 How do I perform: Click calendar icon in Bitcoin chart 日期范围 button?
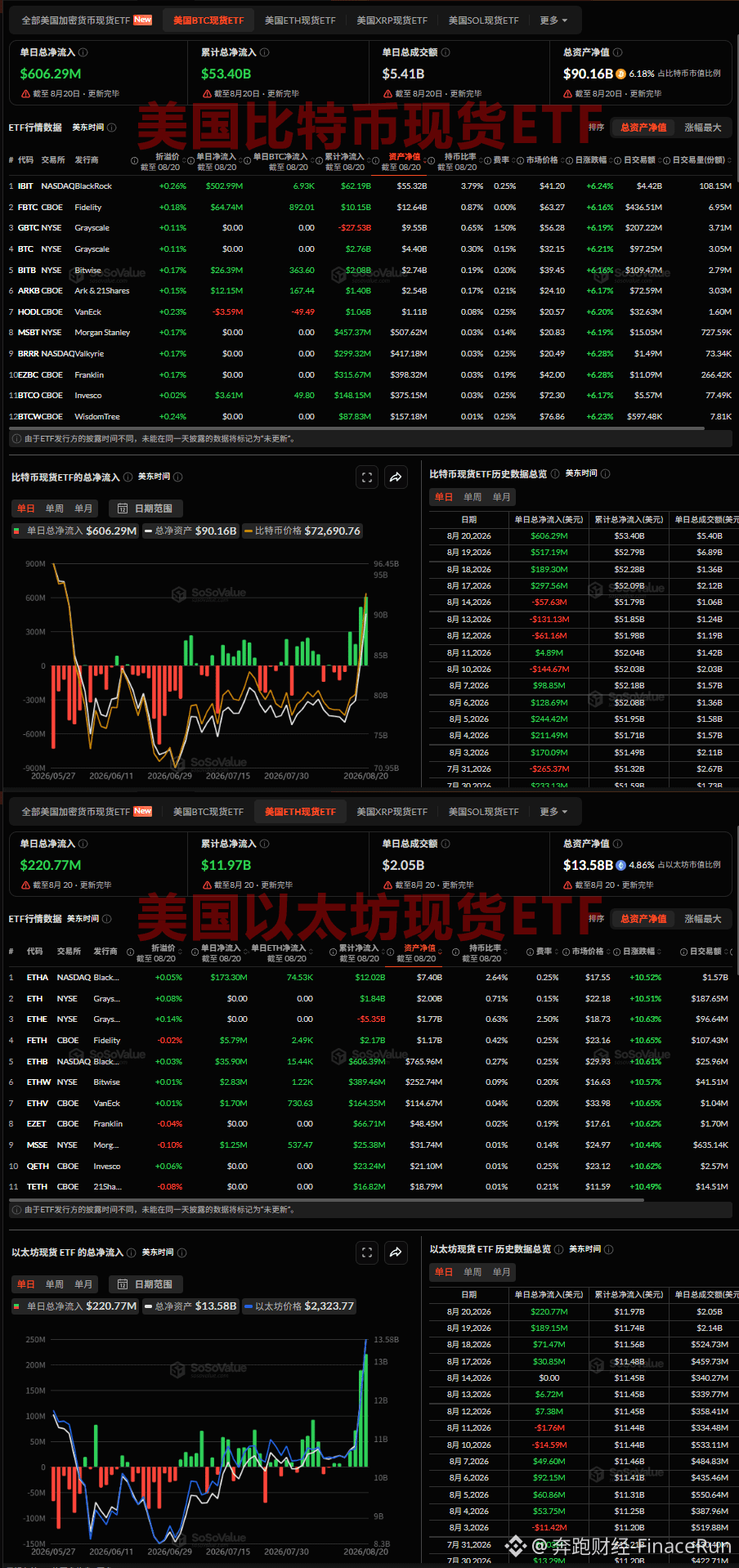[123, 508]
